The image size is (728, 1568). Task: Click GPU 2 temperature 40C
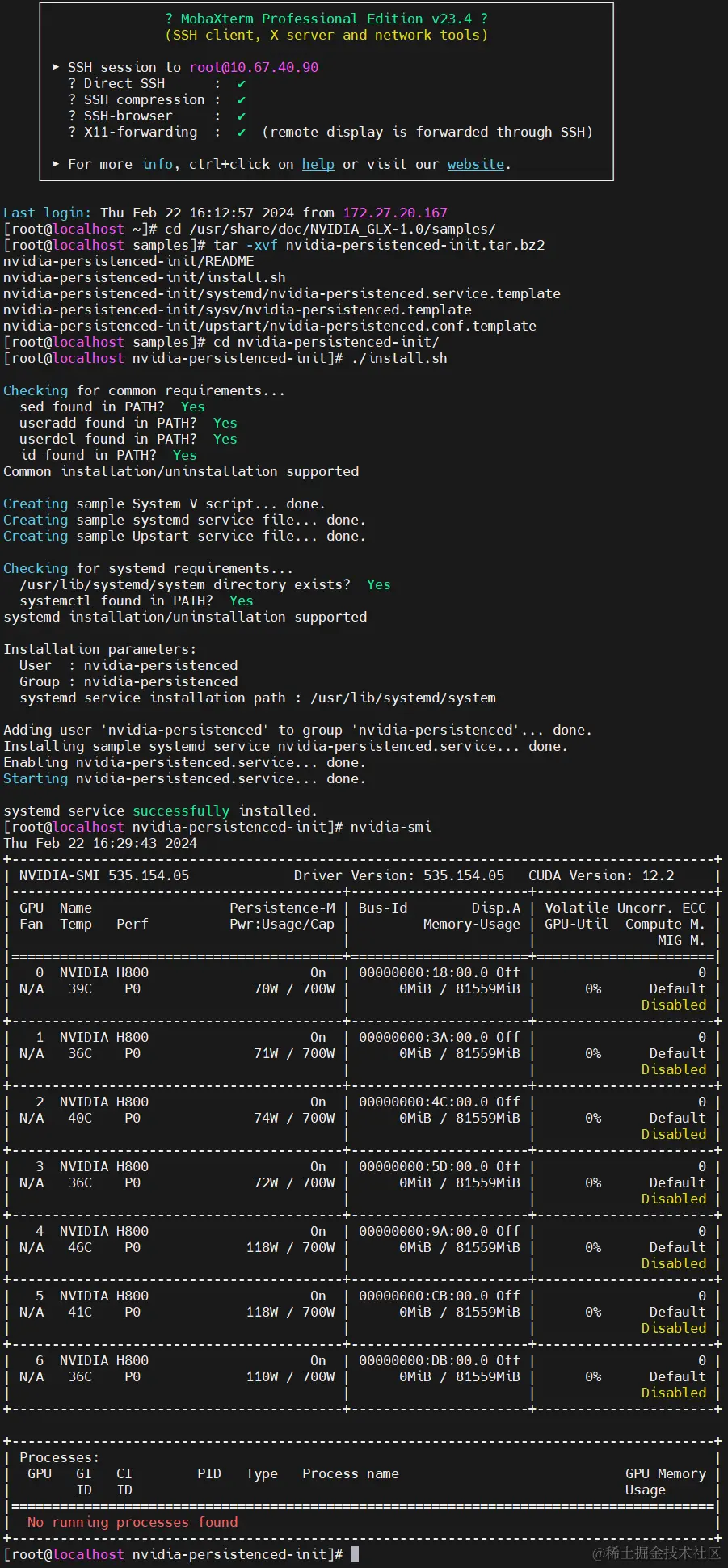coord(80,1118)
